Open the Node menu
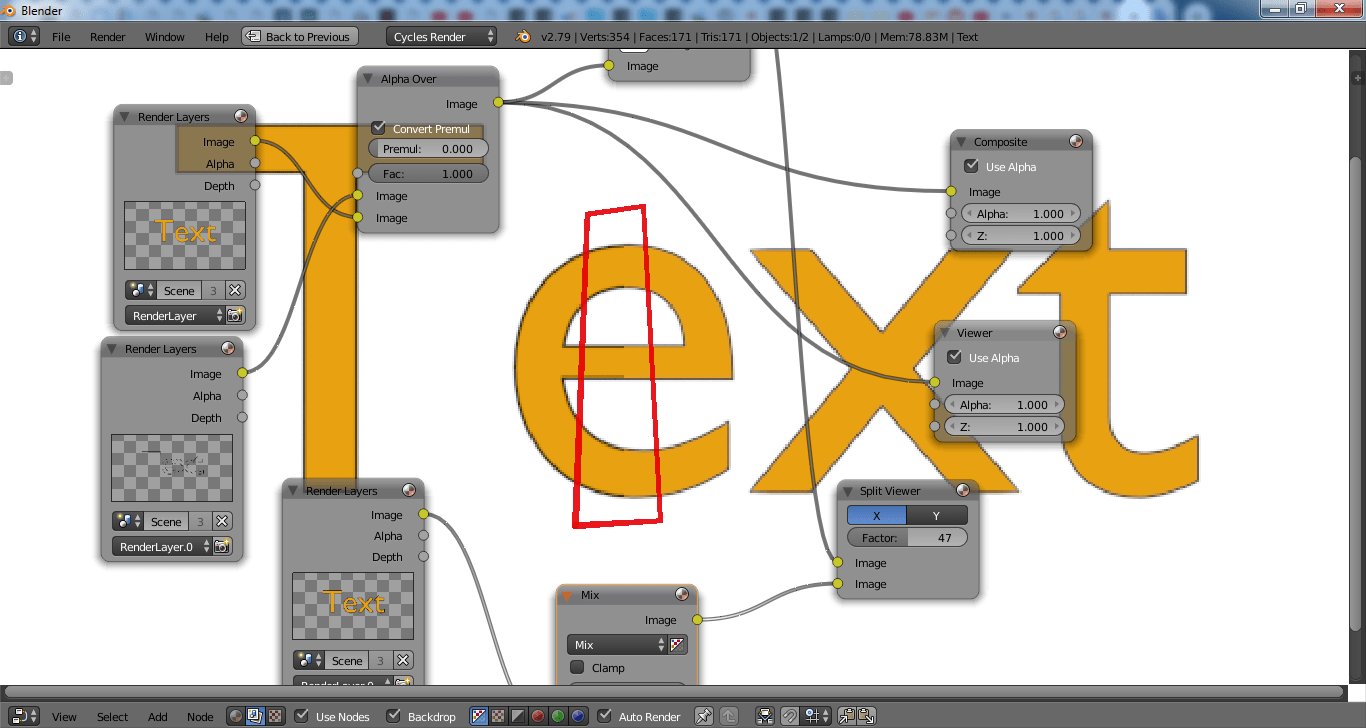The width and height of the screenshot is (1366, 728). click(200, 716)
